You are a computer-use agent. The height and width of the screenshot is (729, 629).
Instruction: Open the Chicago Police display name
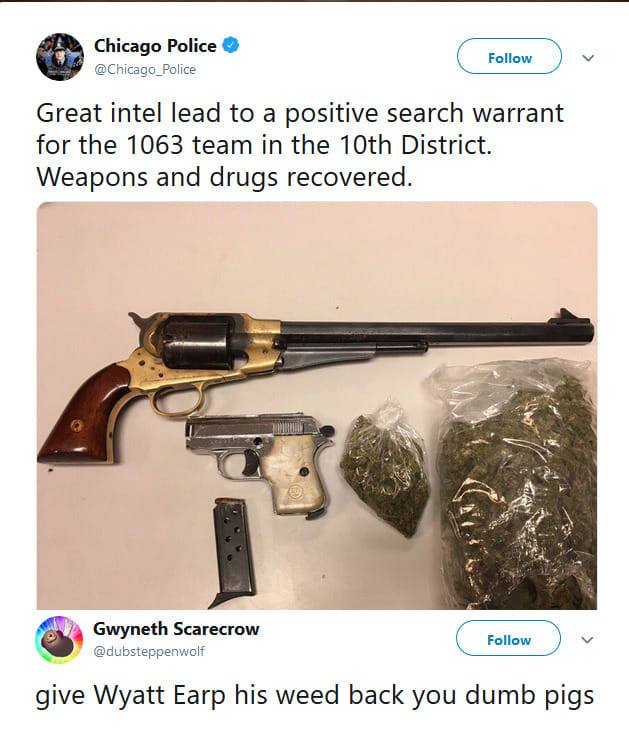pyautogui.click(x=155, y=46)
